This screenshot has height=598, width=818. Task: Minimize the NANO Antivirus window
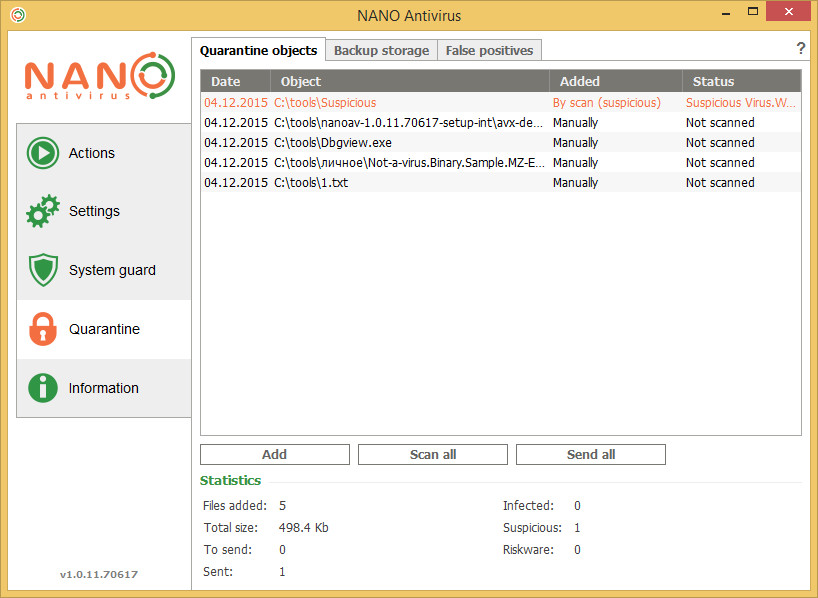pyautogui.click(x=726, y=12)
